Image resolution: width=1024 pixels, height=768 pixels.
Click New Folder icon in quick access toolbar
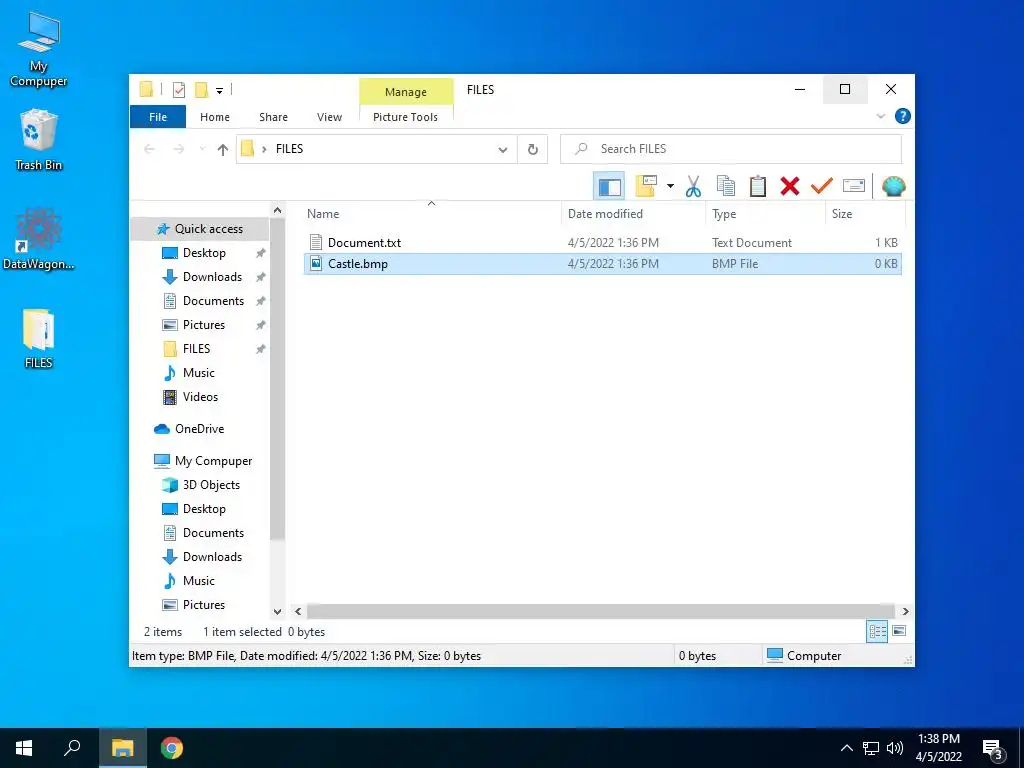[x=202, y=89]
